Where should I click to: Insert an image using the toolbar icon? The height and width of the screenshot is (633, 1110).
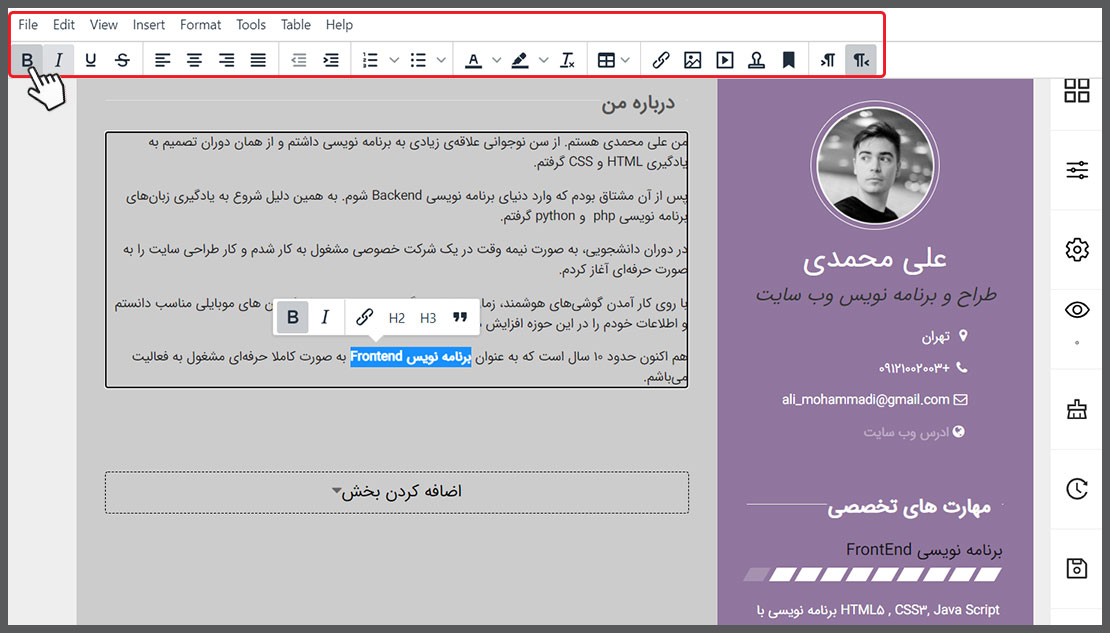click(692, 60)
